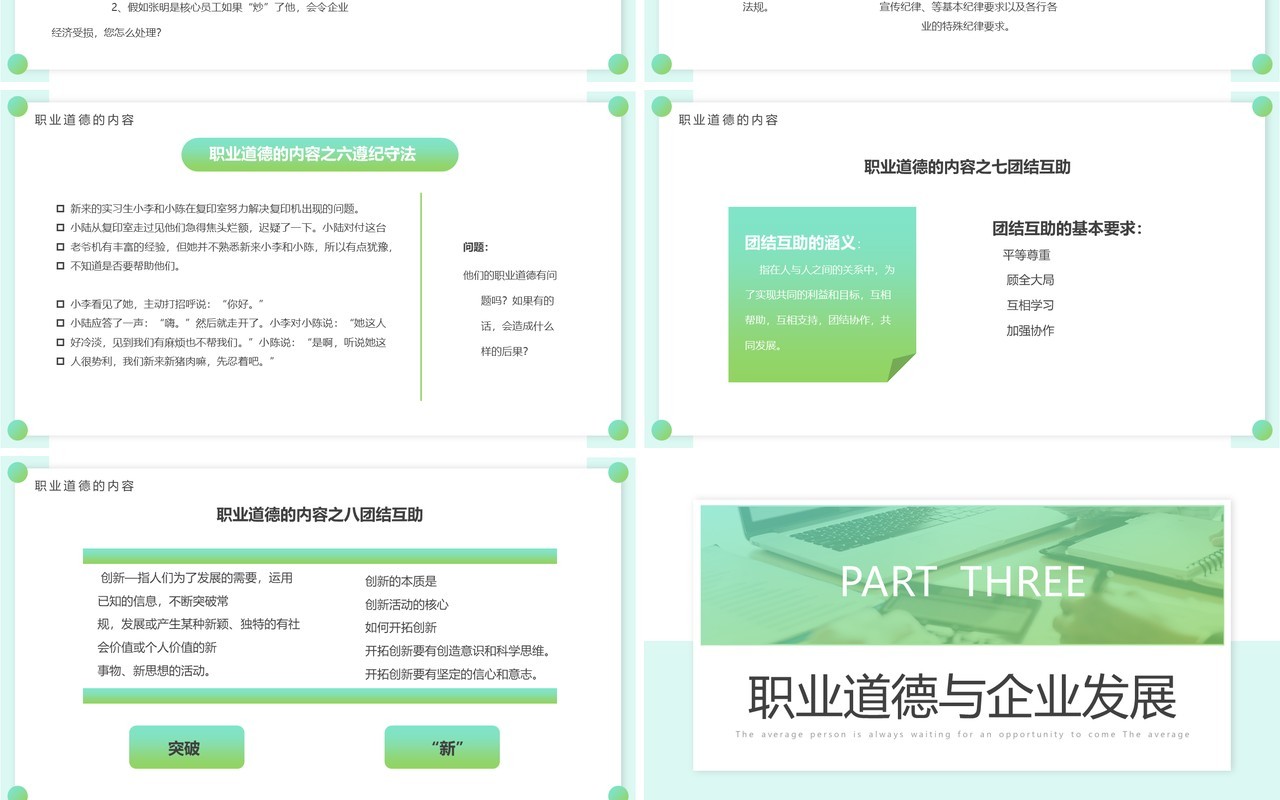1280x800 pixels.
Task: Select the requirement 互相学习
Action: [x=1030, y=305]
